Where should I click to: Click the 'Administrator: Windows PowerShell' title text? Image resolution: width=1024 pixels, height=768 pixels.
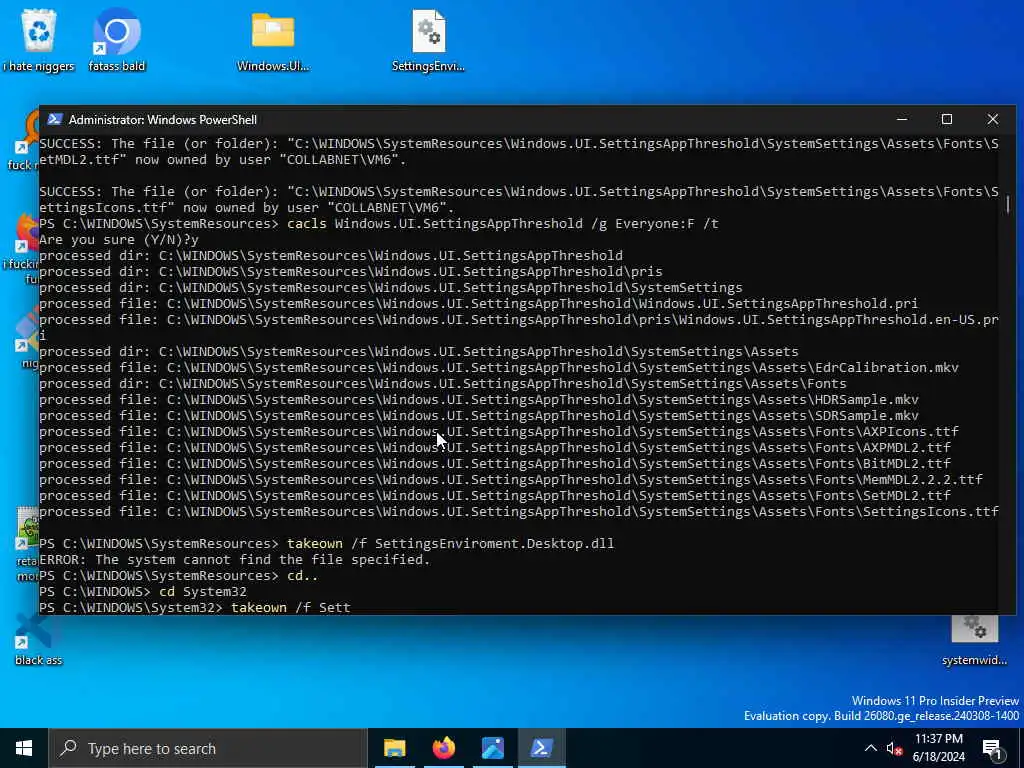(163, 120)
